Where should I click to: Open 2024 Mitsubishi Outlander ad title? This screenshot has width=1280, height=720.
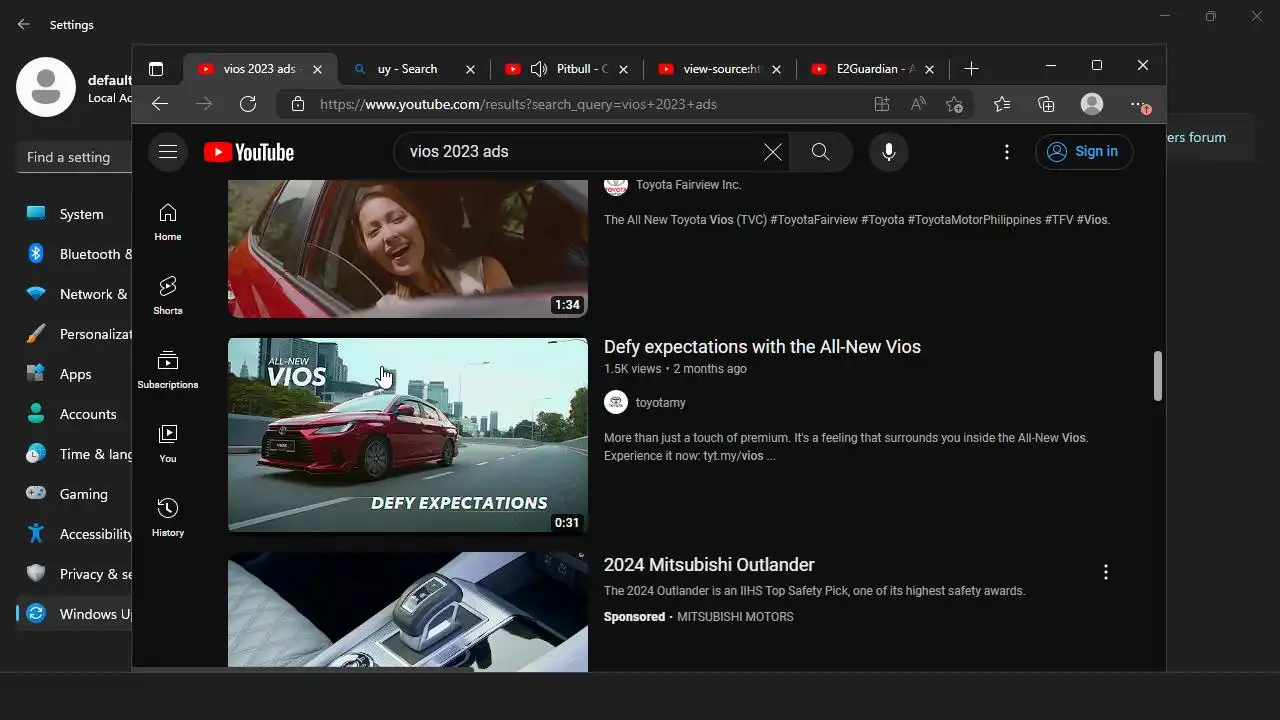point(709,565)
